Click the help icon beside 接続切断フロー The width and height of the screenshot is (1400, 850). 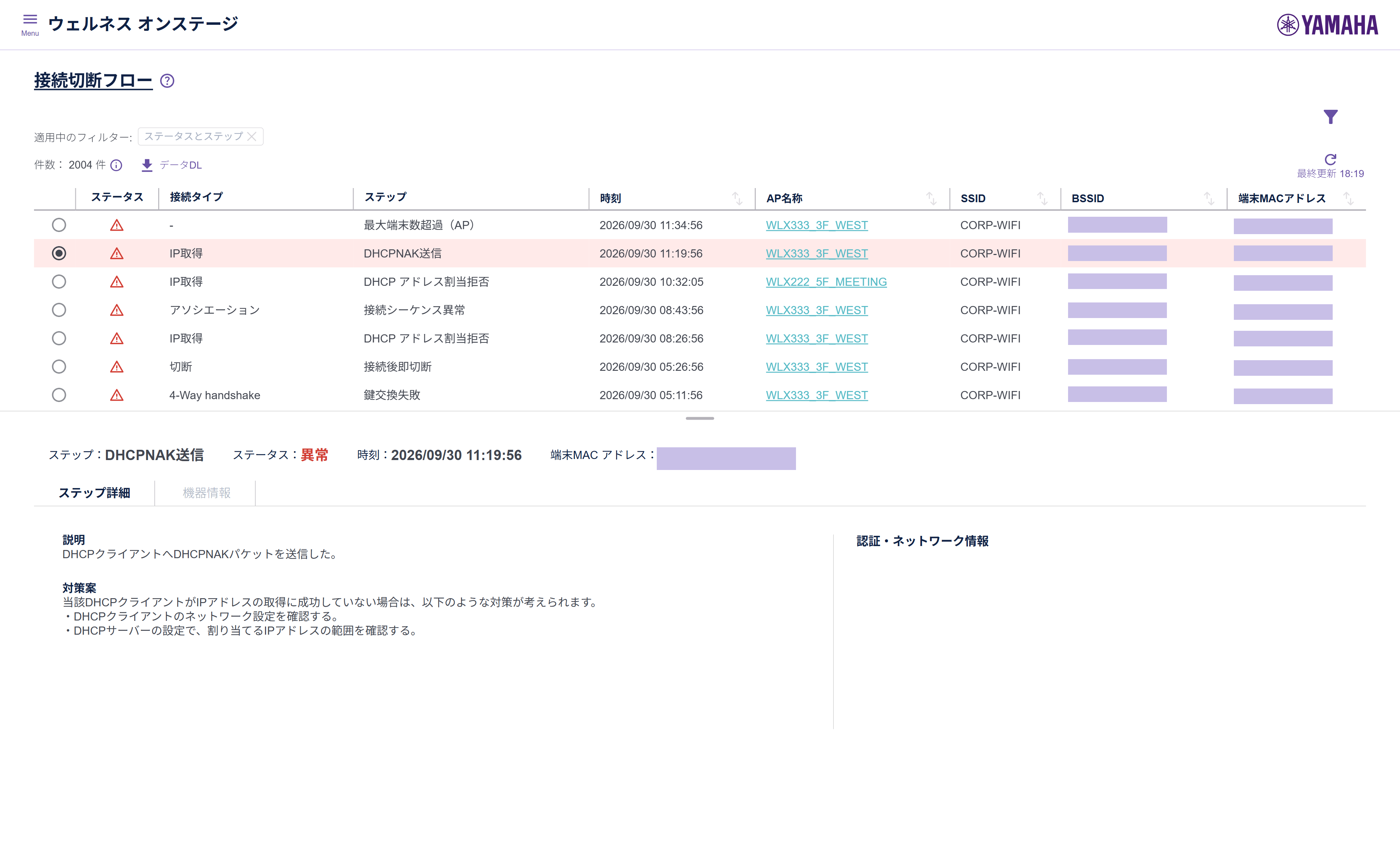pos(167,81)
